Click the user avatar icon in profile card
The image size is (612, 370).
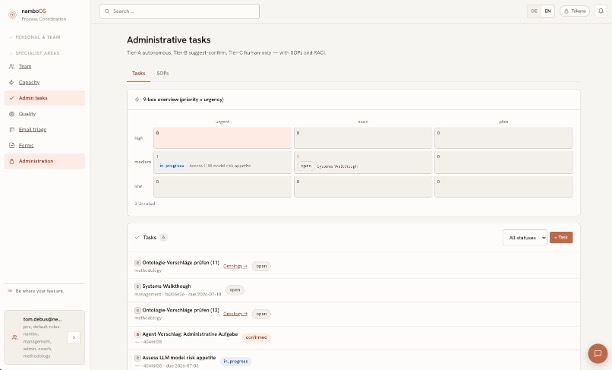(x=15, y=337)
